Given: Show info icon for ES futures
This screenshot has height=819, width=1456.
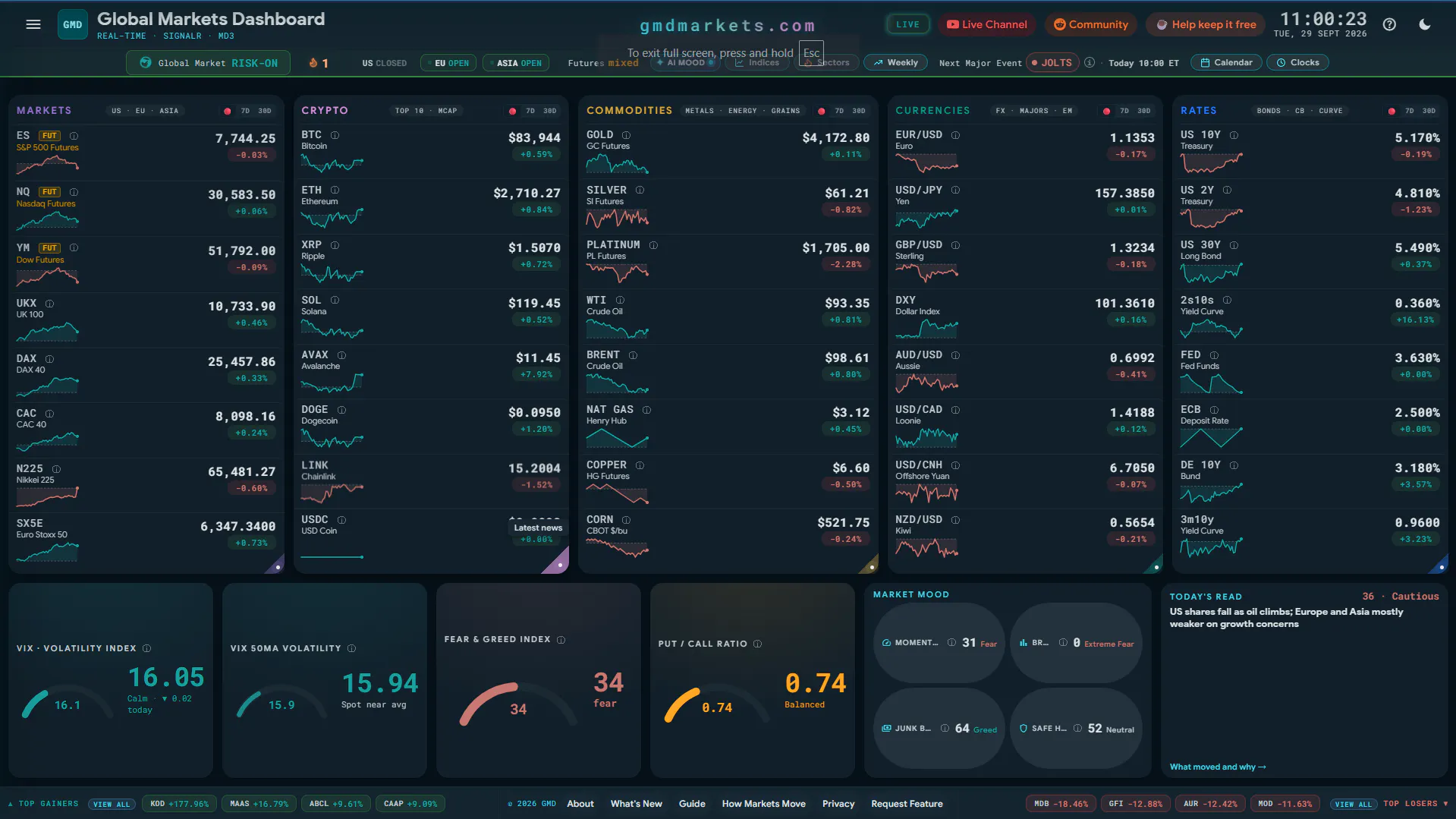Looking at the screenshot, I should pyautogui.click(x=74, y=136).
